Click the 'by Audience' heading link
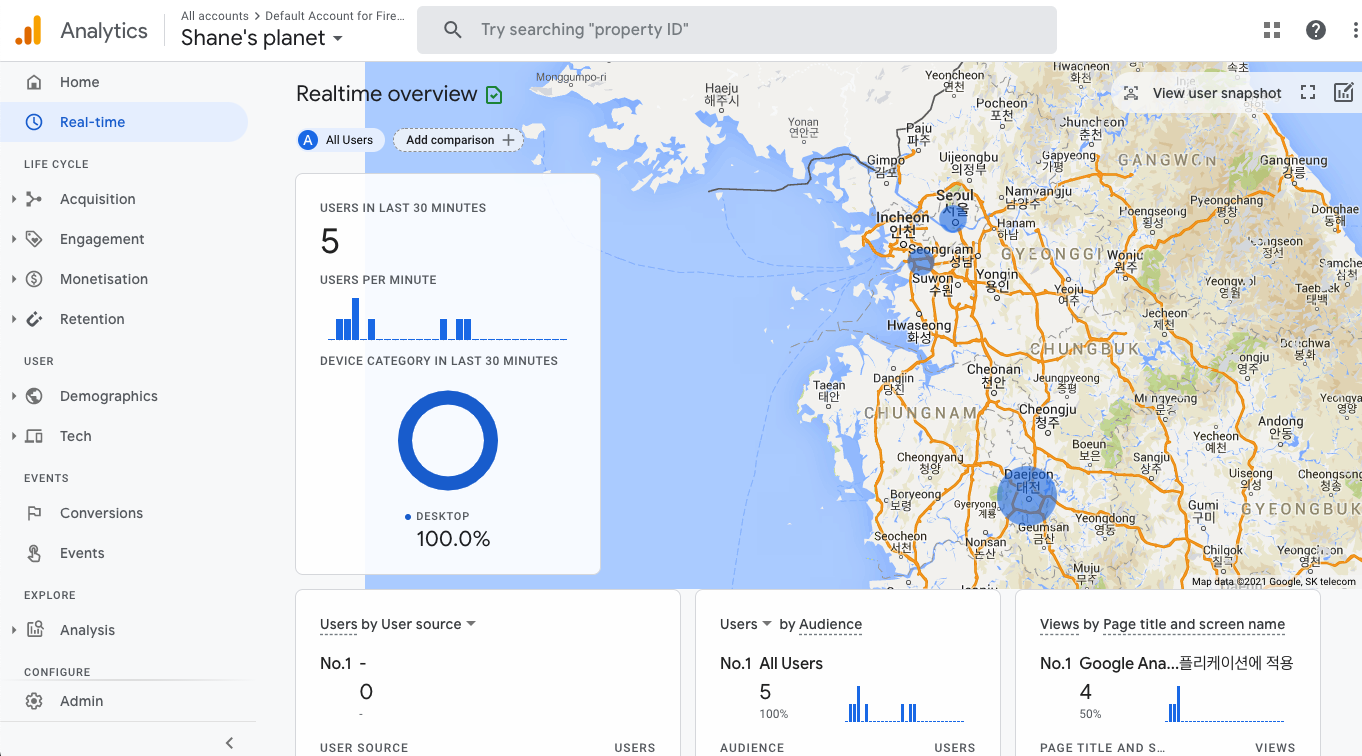This screenshot has width=1362, height=756. click(x=820, y=624)
